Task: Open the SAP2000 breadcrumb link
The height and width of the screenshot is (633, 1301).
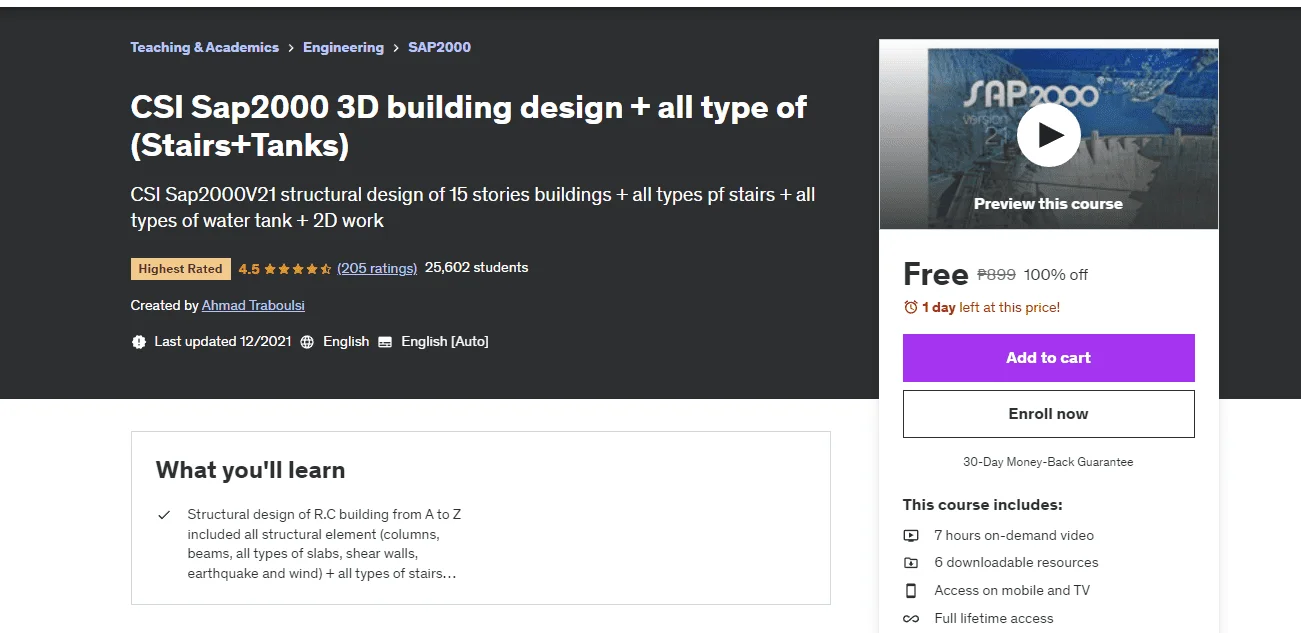Action: click(439, 47)
